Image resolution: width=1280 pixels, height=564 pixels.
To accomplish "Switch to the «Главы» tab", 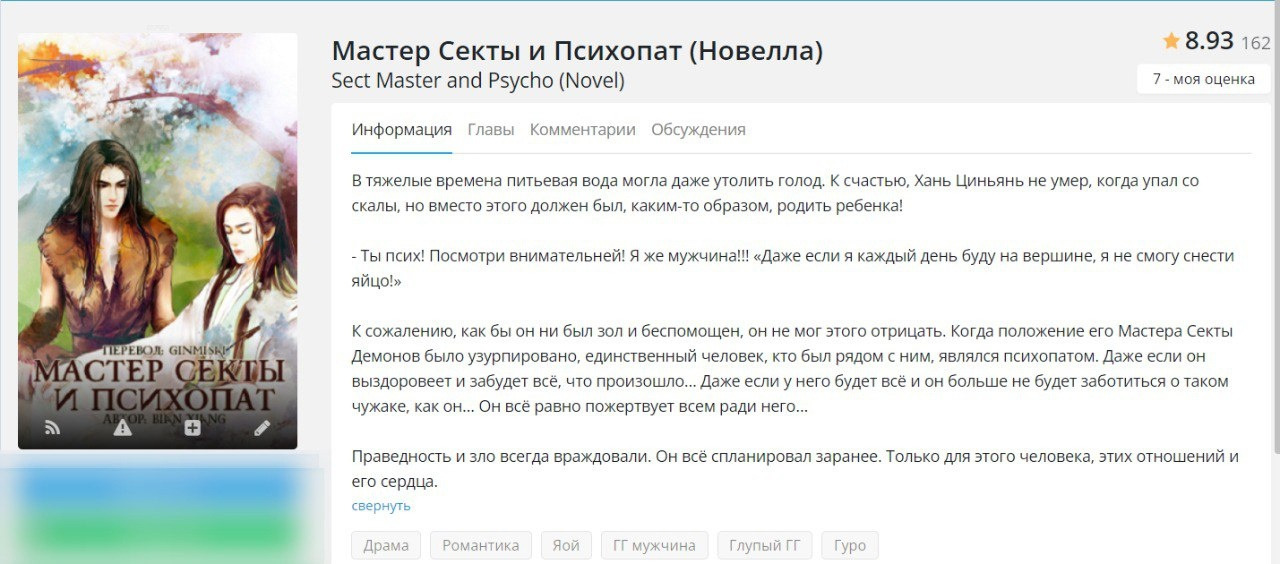I will pos(491,130).
